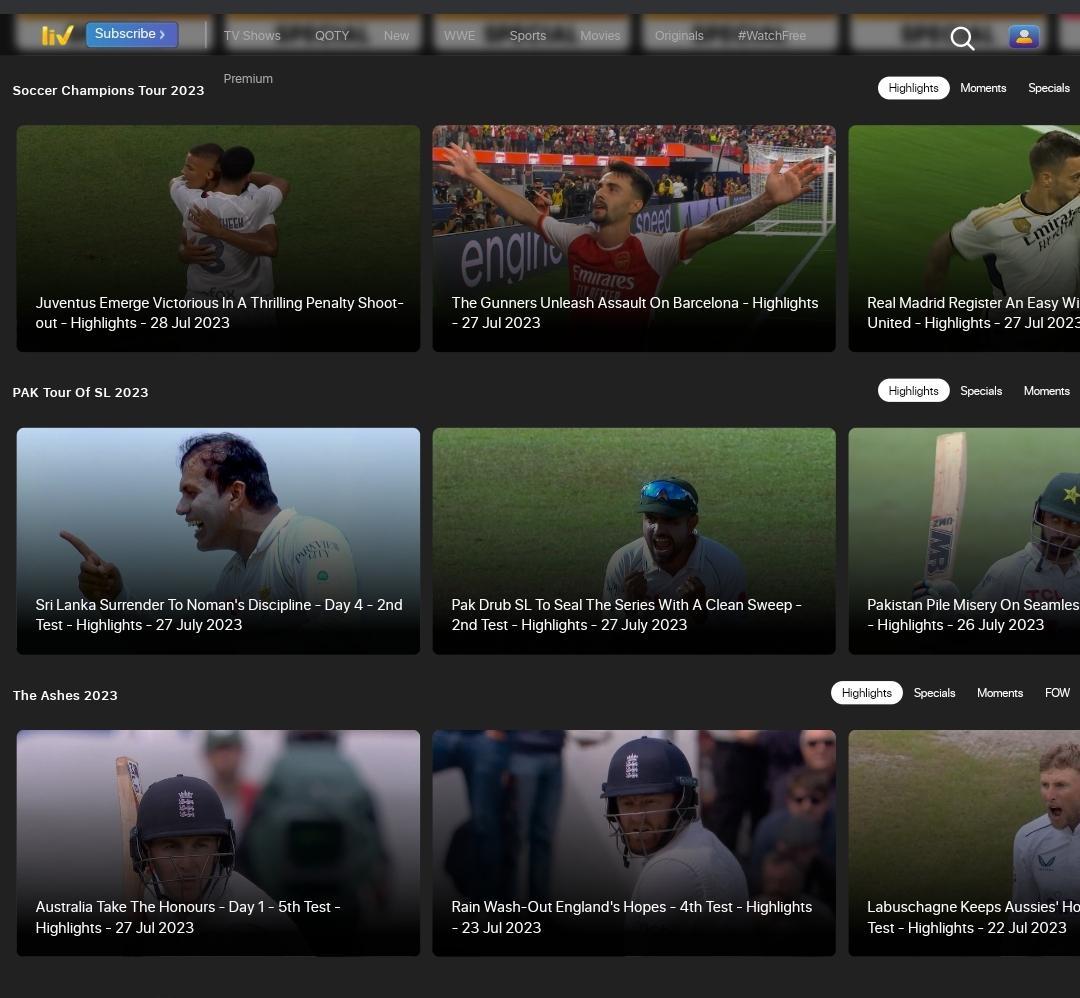This screenshot has height=998, width=1080.
Task: Click the Premium label
Action: [248, 79]
